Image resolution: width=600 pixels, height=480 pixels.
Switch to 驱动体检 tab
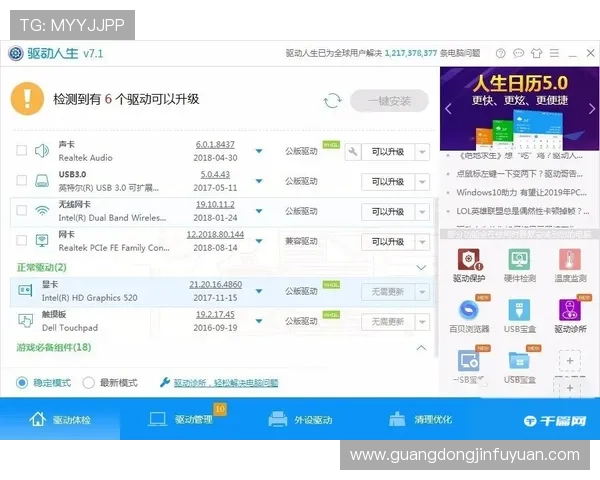pos(60,420)
